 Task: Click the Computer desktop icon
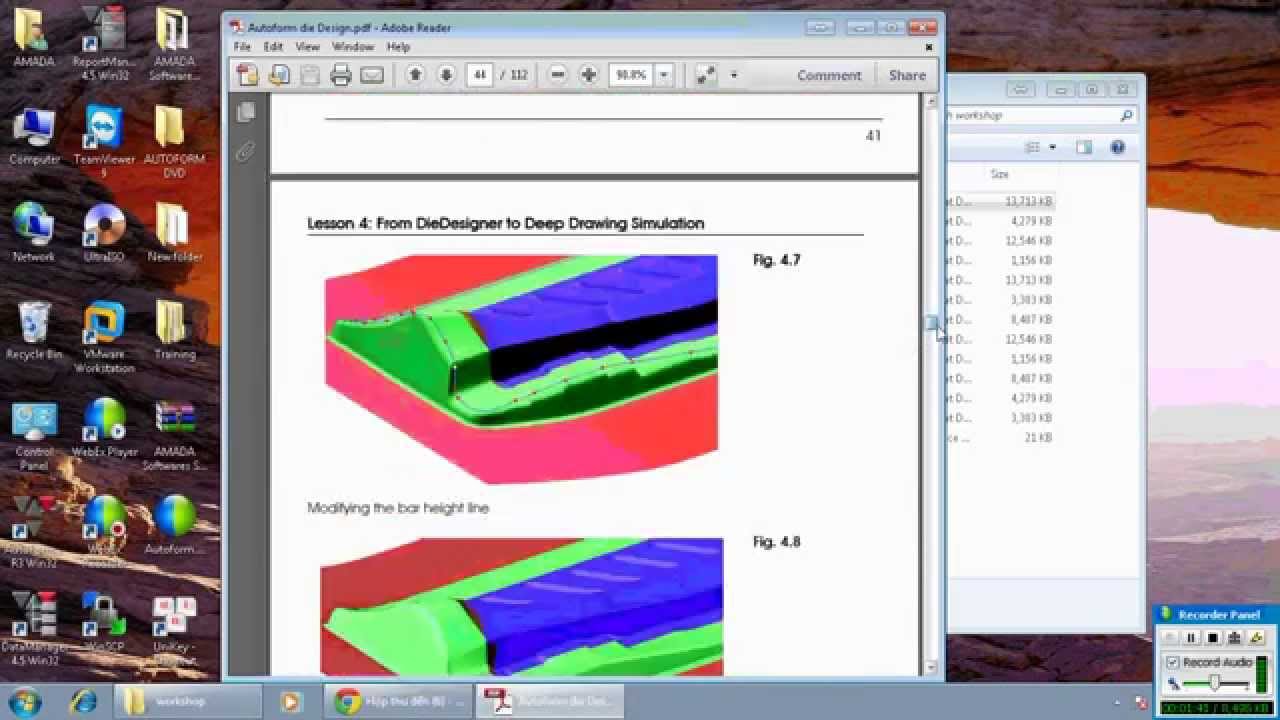pos(34,135)
